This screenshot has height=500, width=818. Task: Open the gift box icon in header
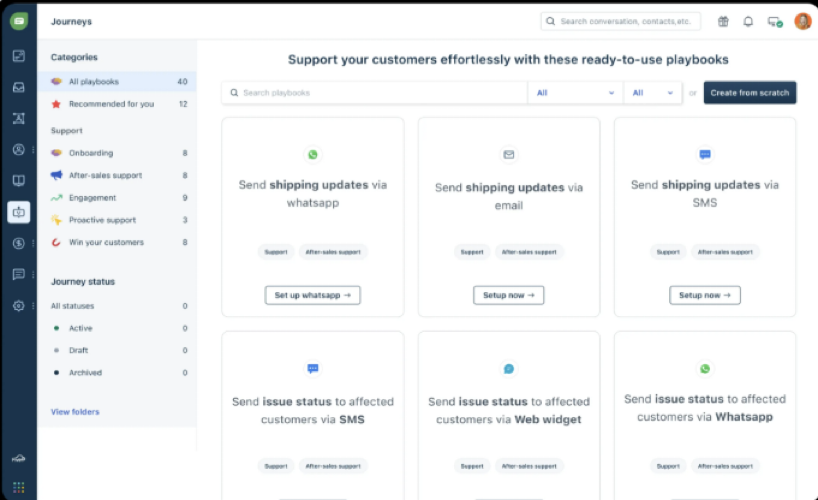723,21
